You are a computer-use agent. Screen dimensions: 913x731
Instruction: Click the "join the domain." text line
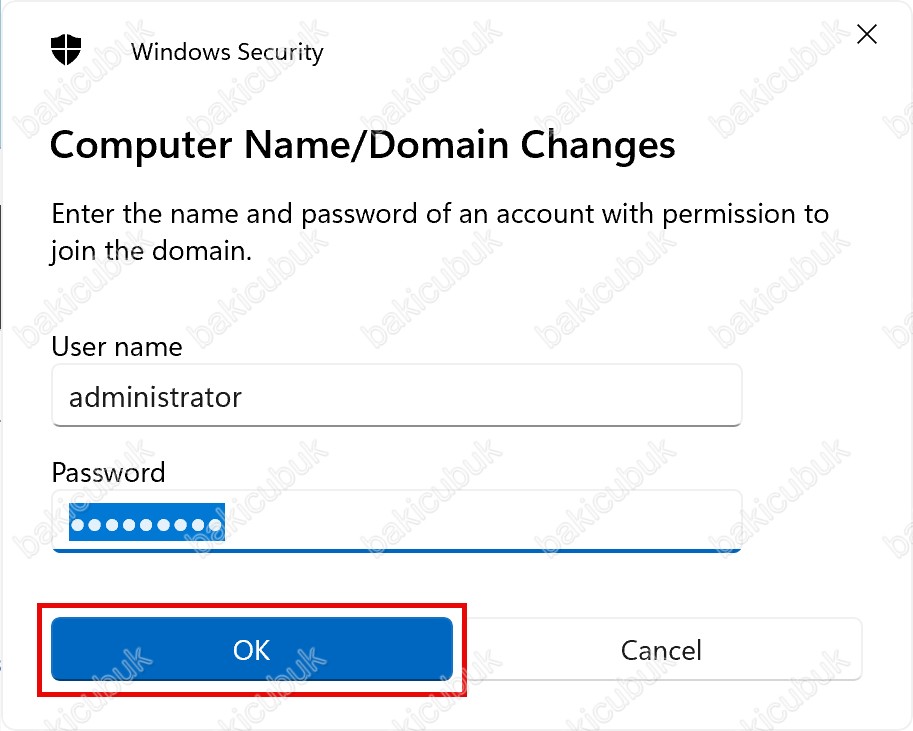pyautogui.click(x=151, y=251)
